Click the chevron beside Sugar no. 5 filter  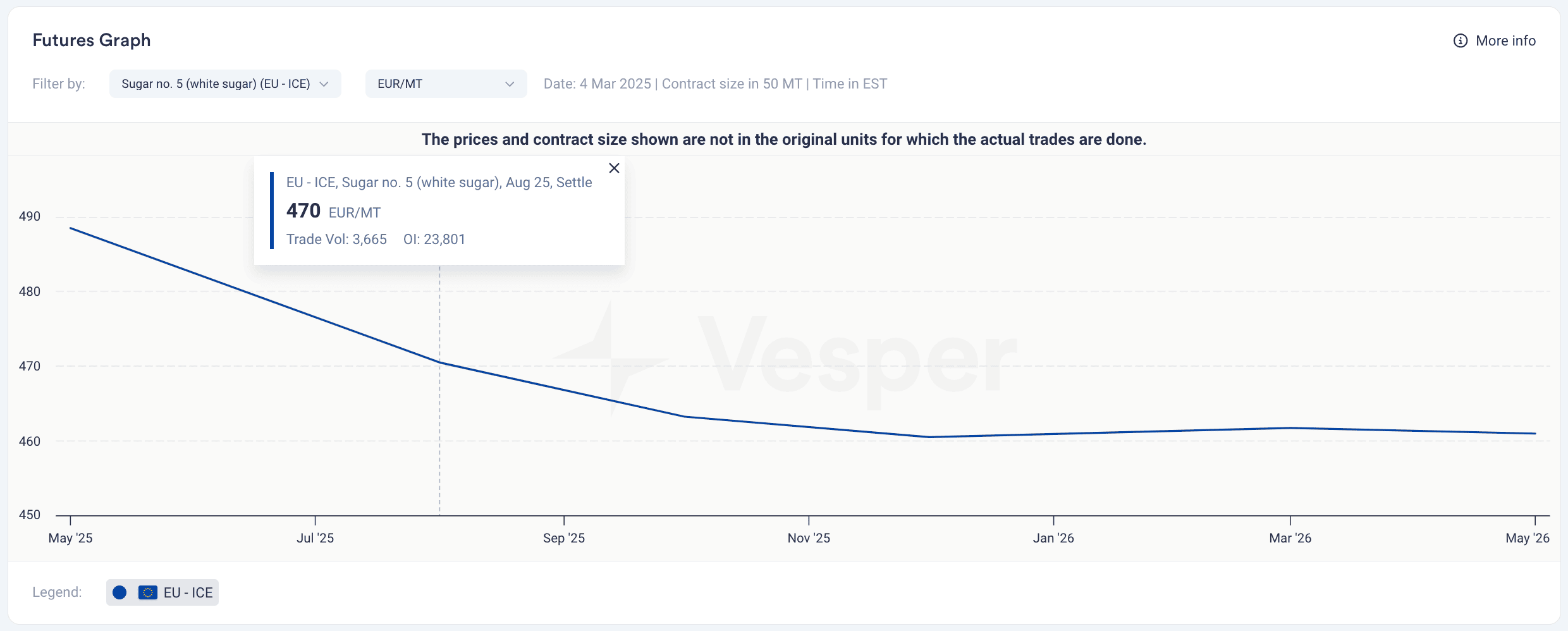324,84
